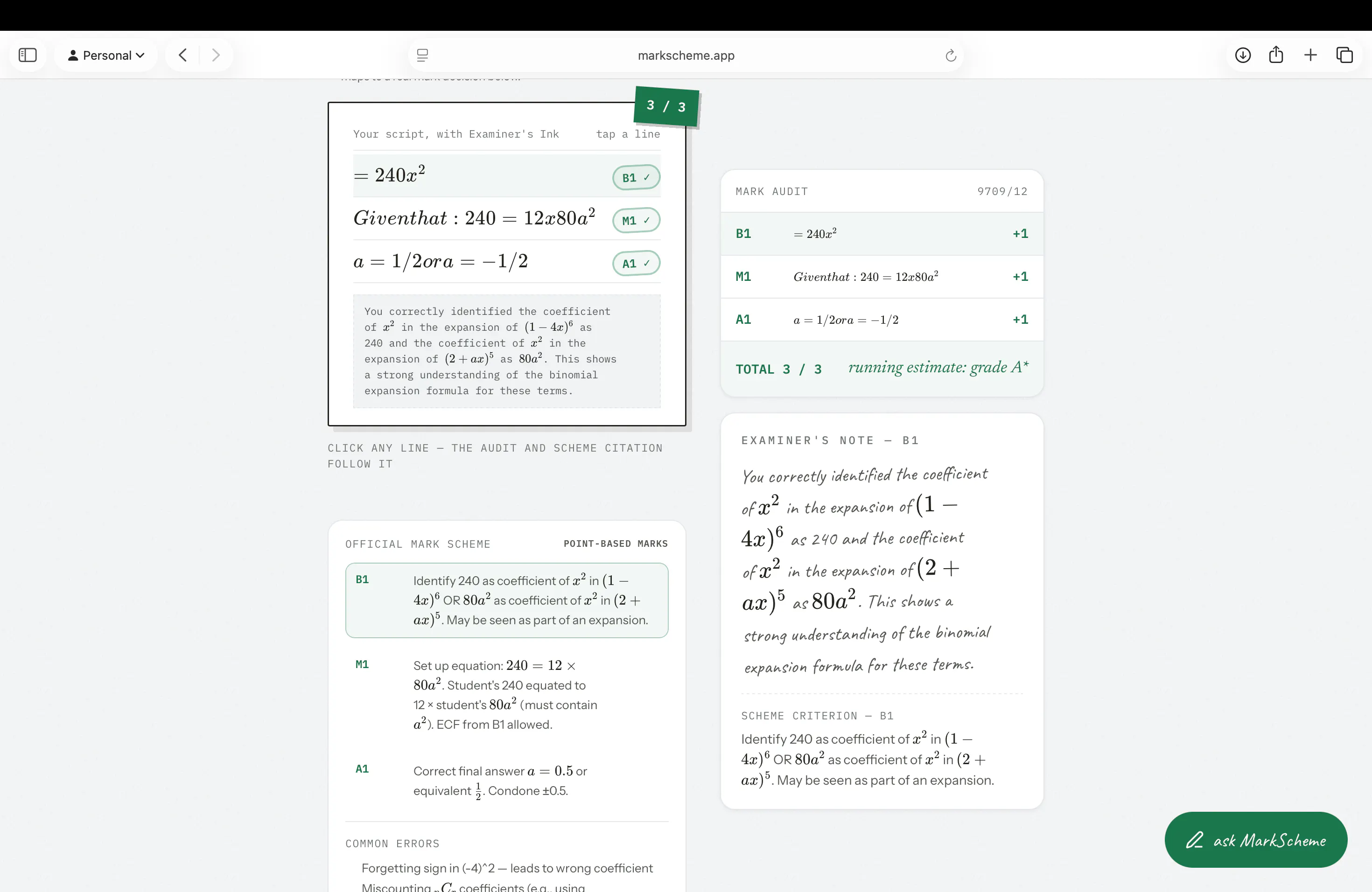Show the tab overview icon
This screenshot has height=892, width=1372.
click(x=1344, y=56)
